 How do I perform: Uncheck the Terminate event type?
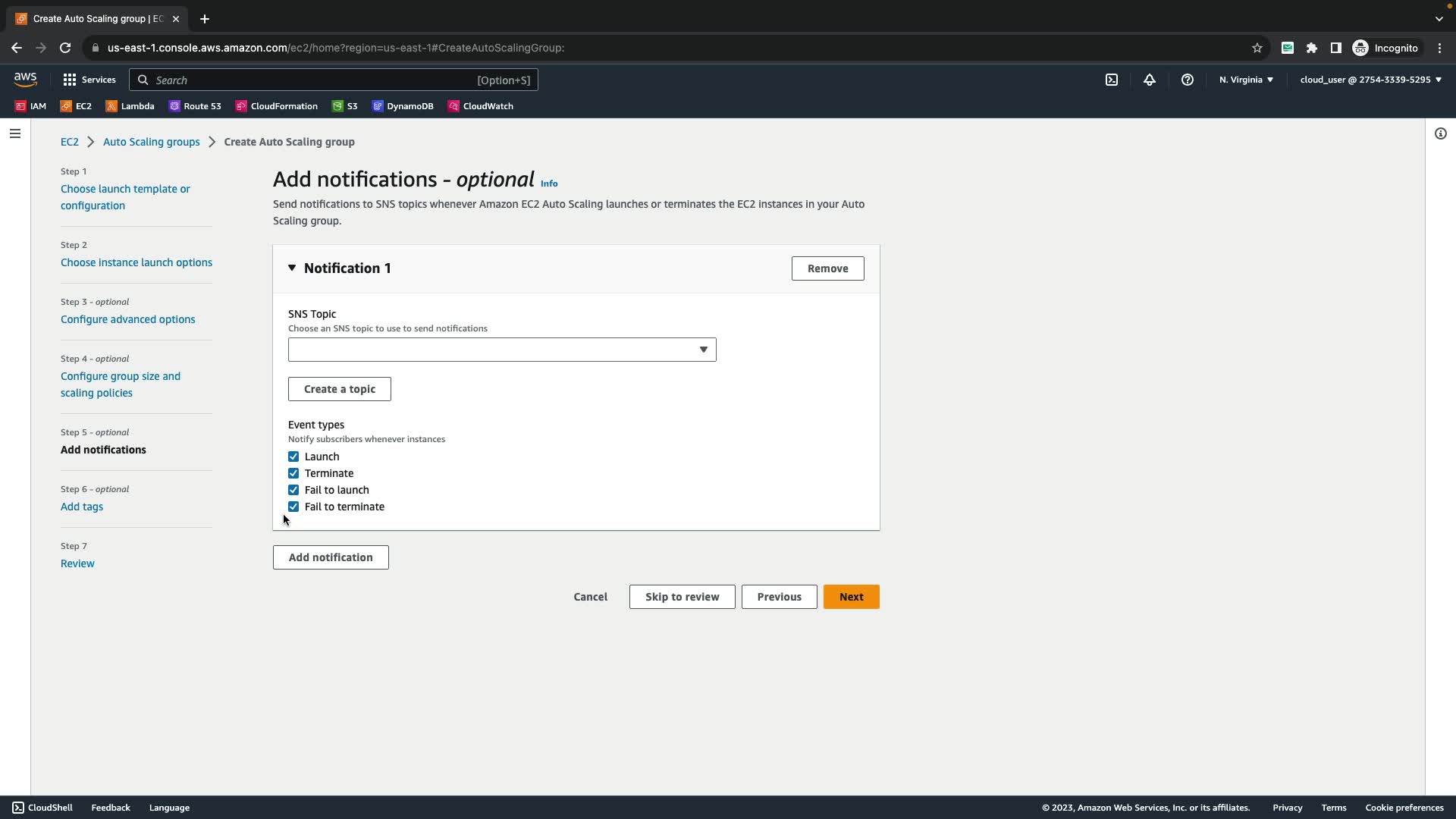pyautogui.click(x=293, y=473)
